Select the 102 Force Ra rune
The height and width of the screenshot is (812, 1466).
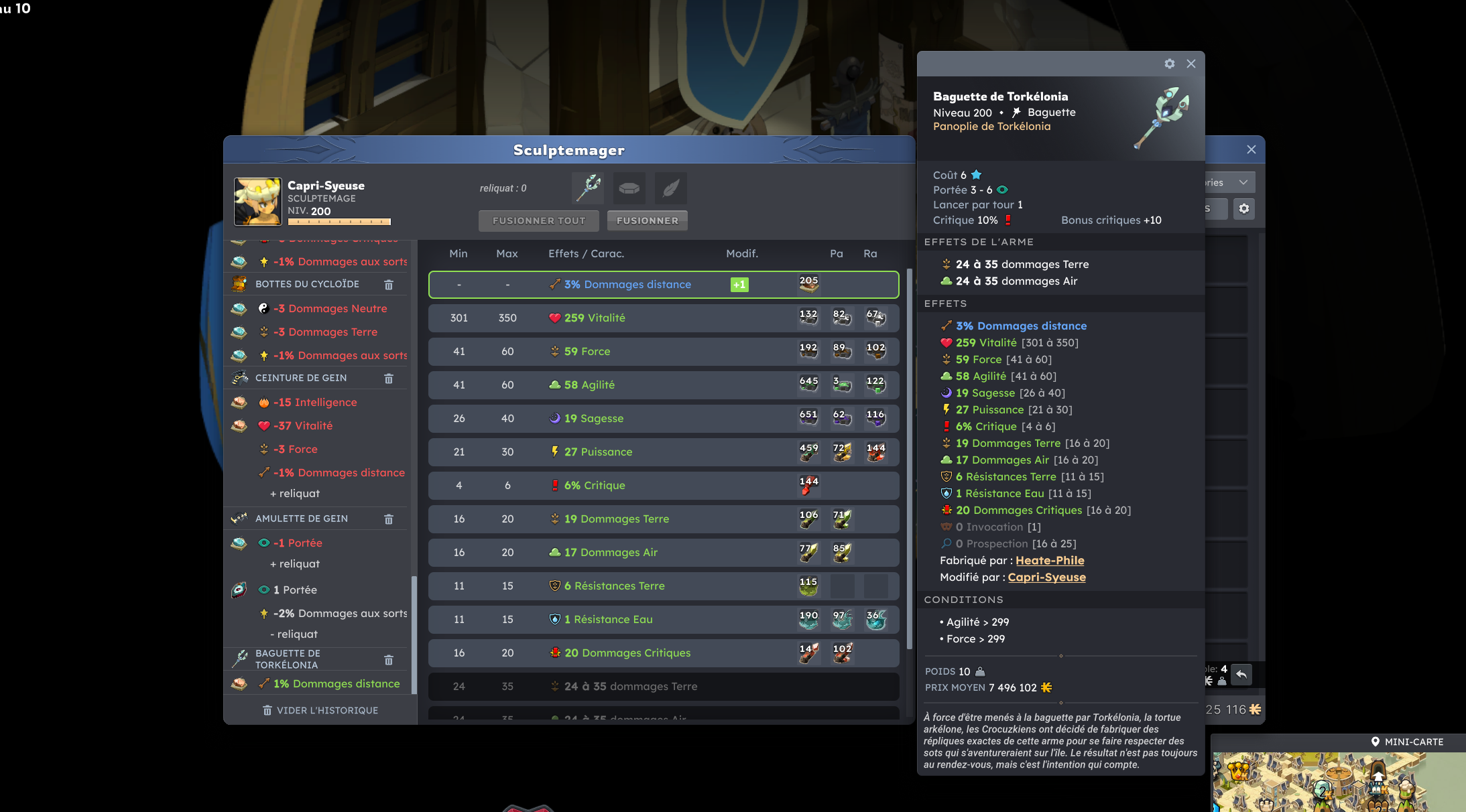click(x=876, y=352)
